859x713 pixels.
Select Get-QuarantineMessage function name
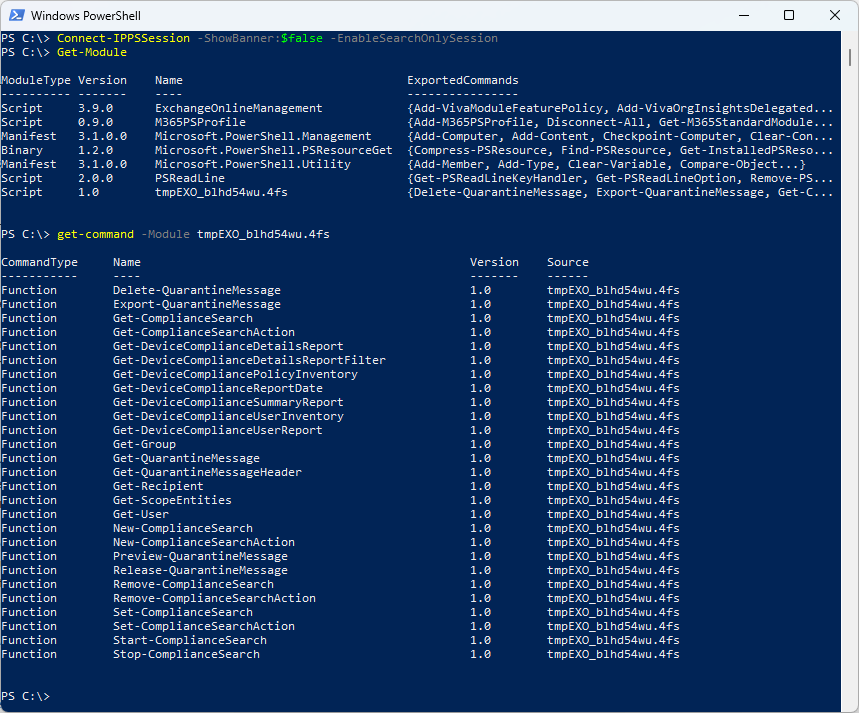(186, 458)
